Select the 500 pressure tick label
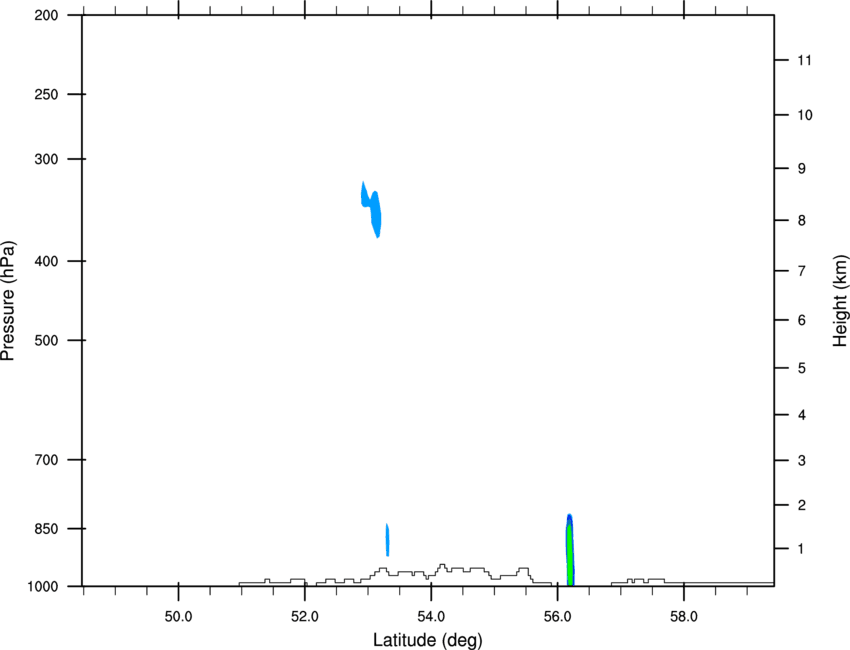Screen dimensions: 850x650 point(46,340)
